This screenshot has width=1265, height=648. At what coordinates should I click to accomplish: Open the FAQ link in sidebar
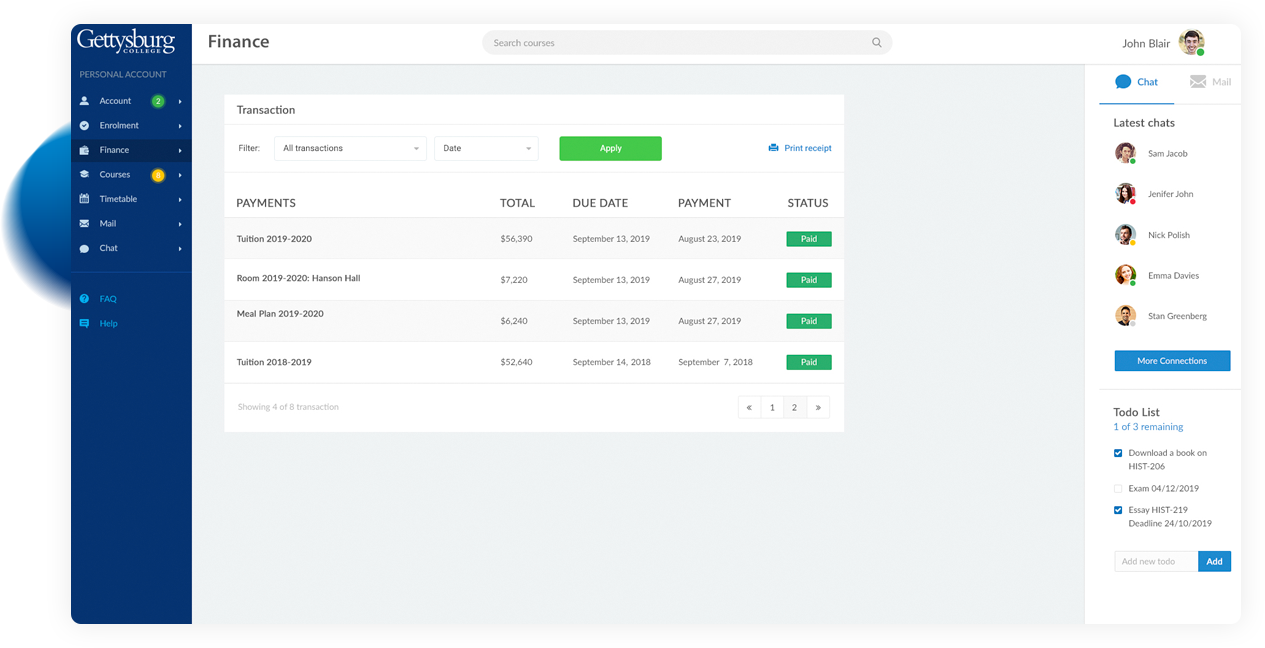tap(108, 299)
